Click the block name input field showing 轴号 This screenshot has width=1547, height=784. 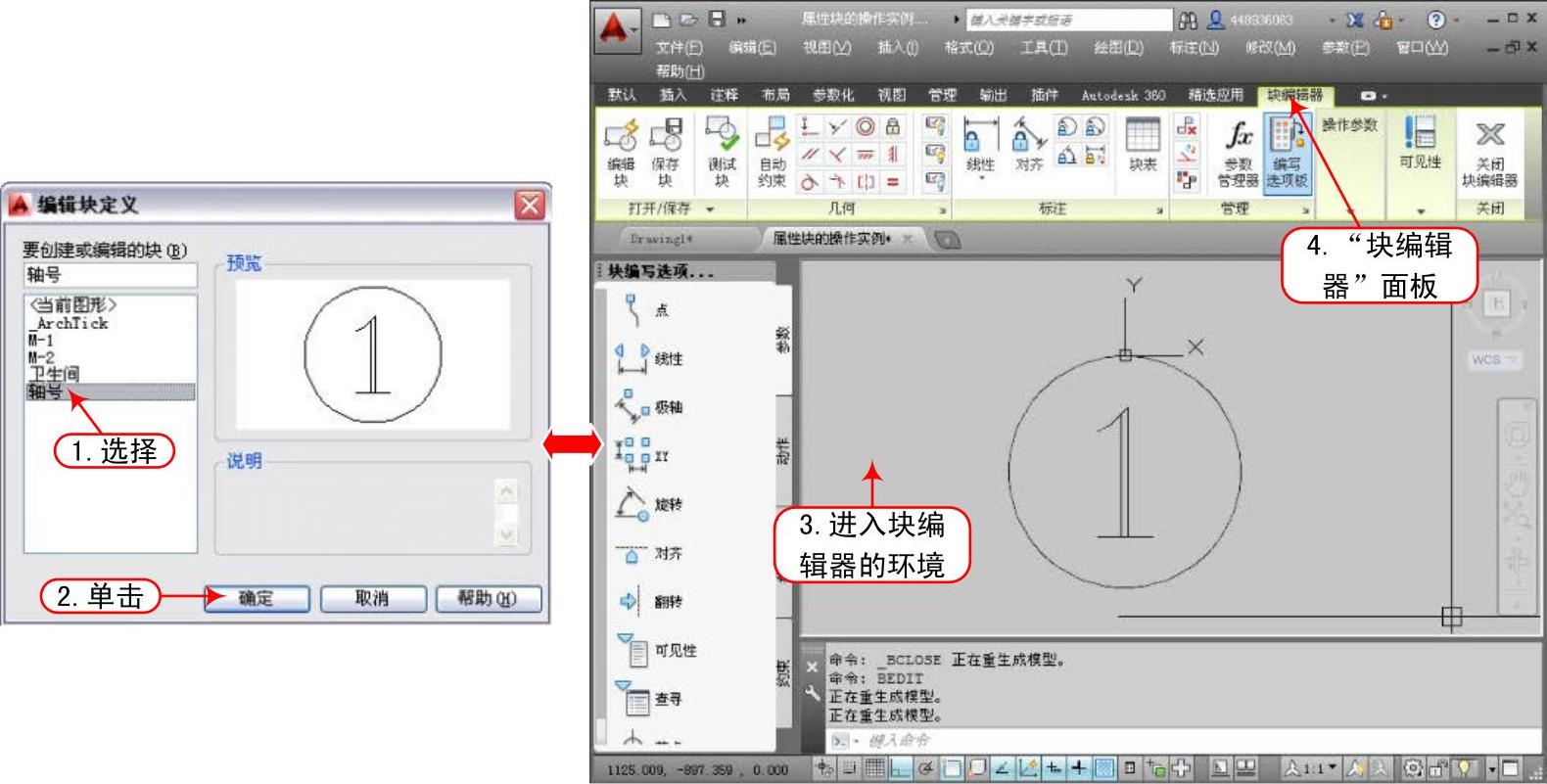110,275
